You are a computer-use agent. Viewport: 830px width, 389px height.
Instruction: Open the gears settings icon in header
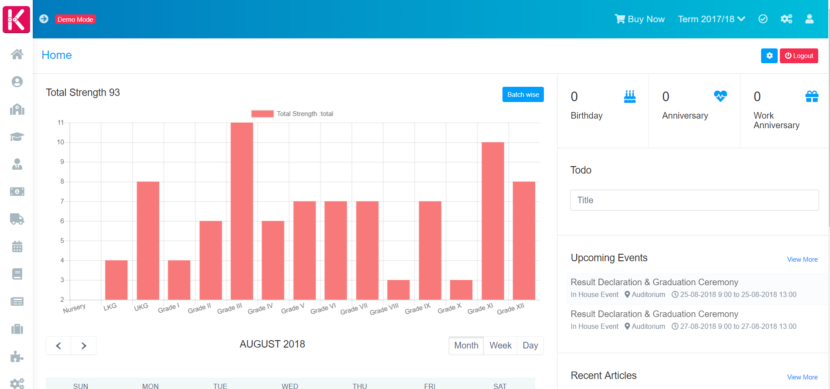tap(787, 19)
